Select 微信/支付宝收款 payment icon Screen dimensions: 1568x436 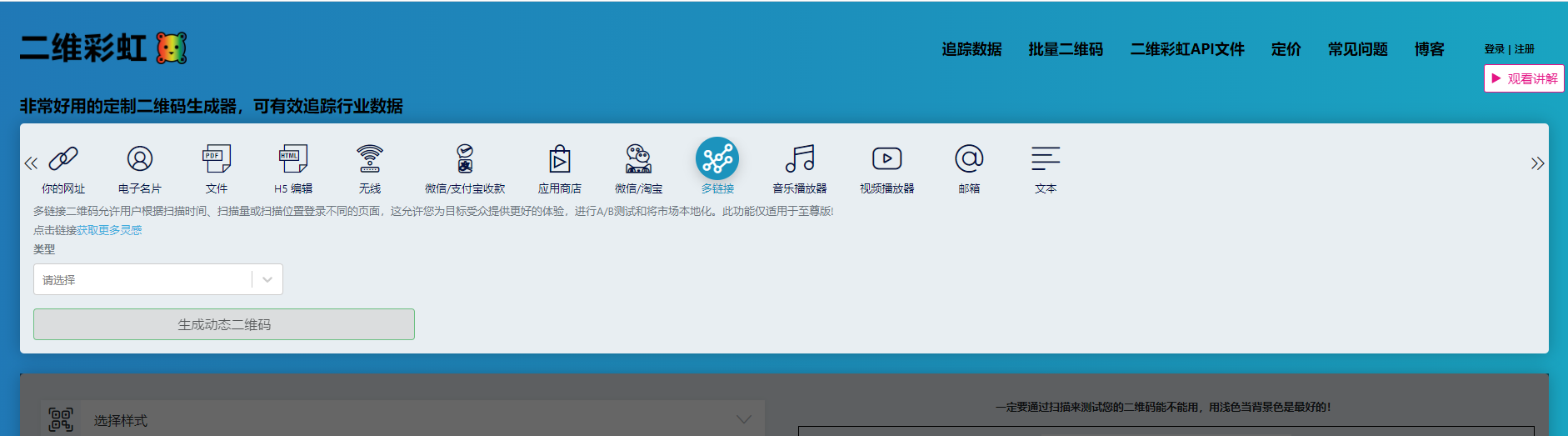[465, 158]
